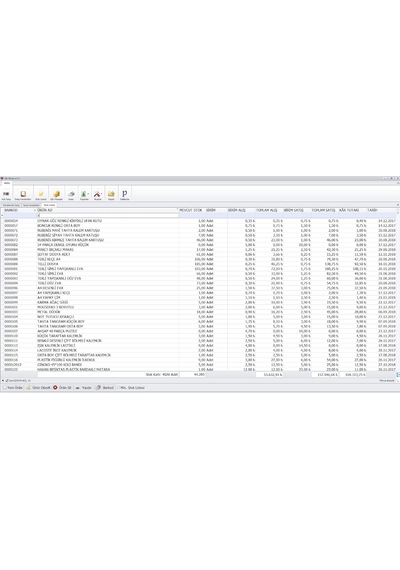The image size is (400, 570).
Task: Select row TELLİ DOSYA
Action: pos(200,264)
